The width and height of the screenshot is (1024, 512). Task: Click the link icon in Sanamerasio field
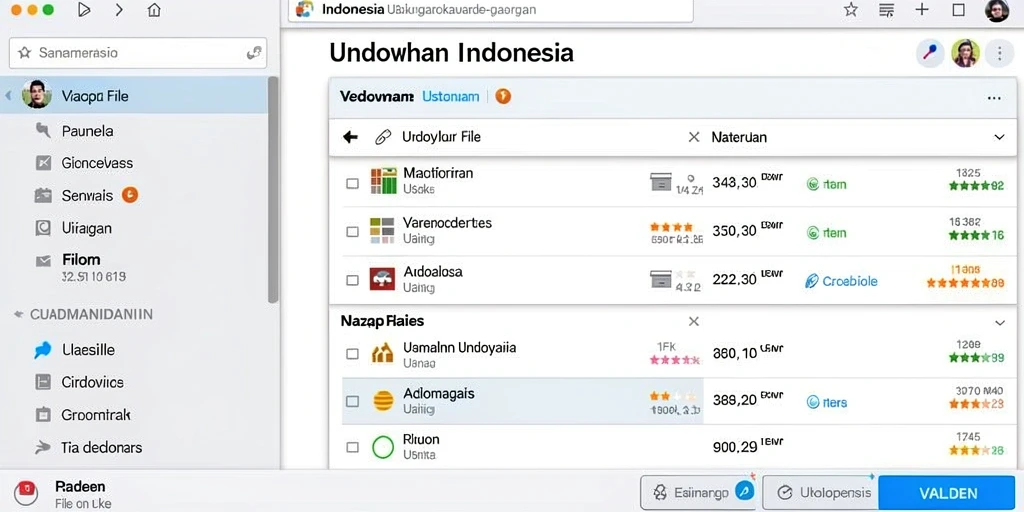[253, 53]
